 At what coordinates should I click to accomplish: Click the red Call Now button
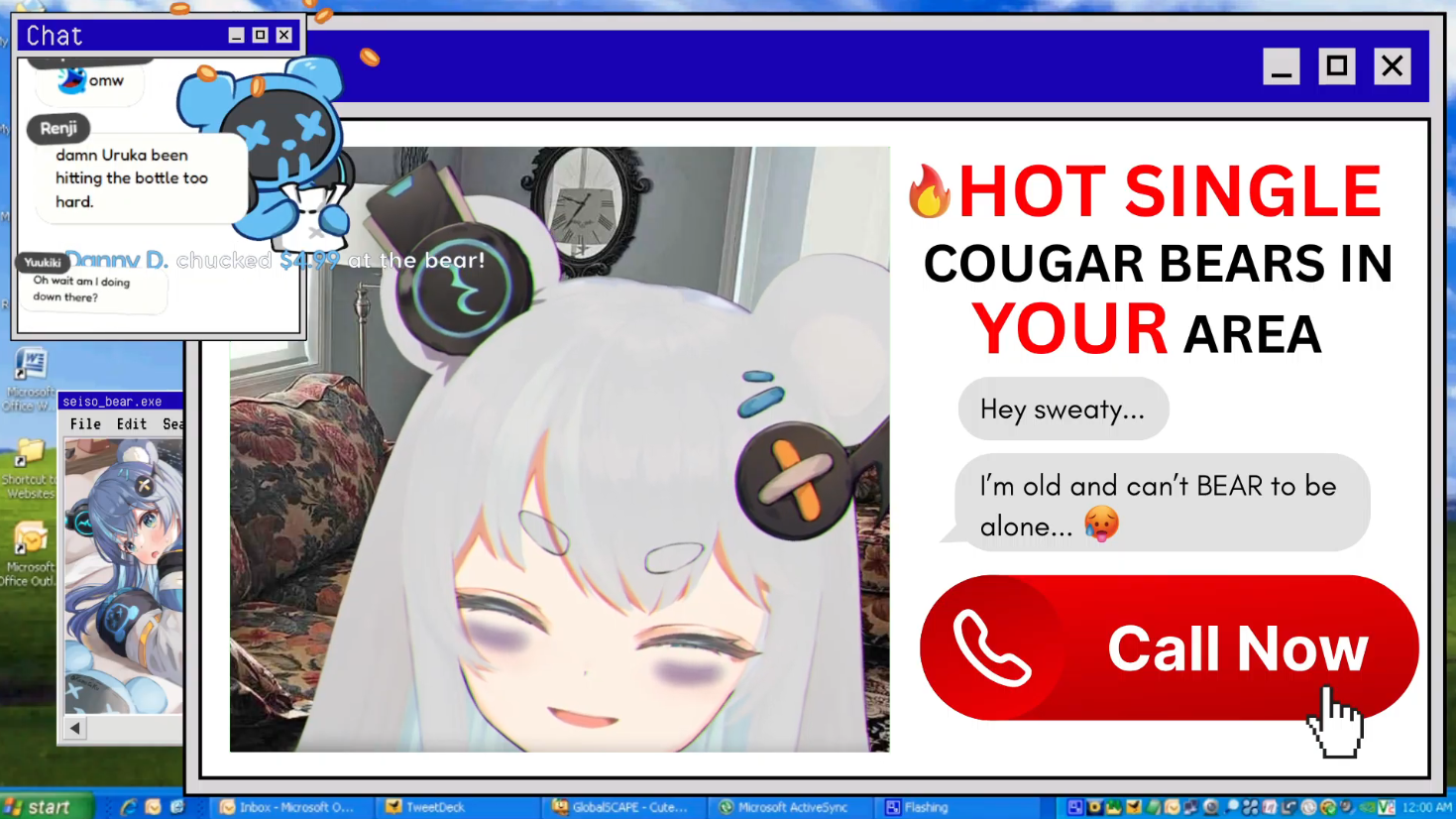(x=1170, y=647)
